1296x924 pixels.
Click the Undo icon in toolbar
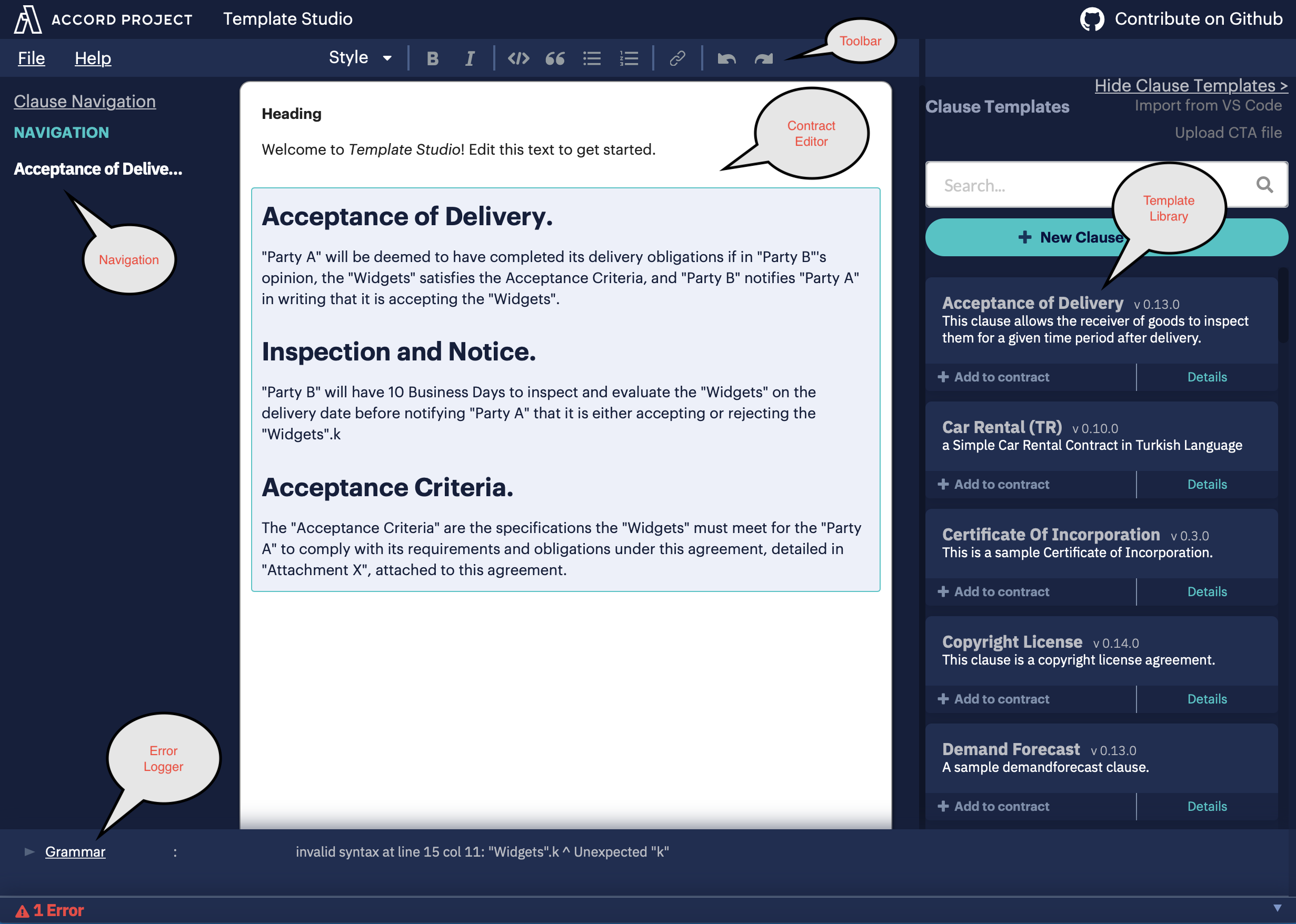coord(724,58)
